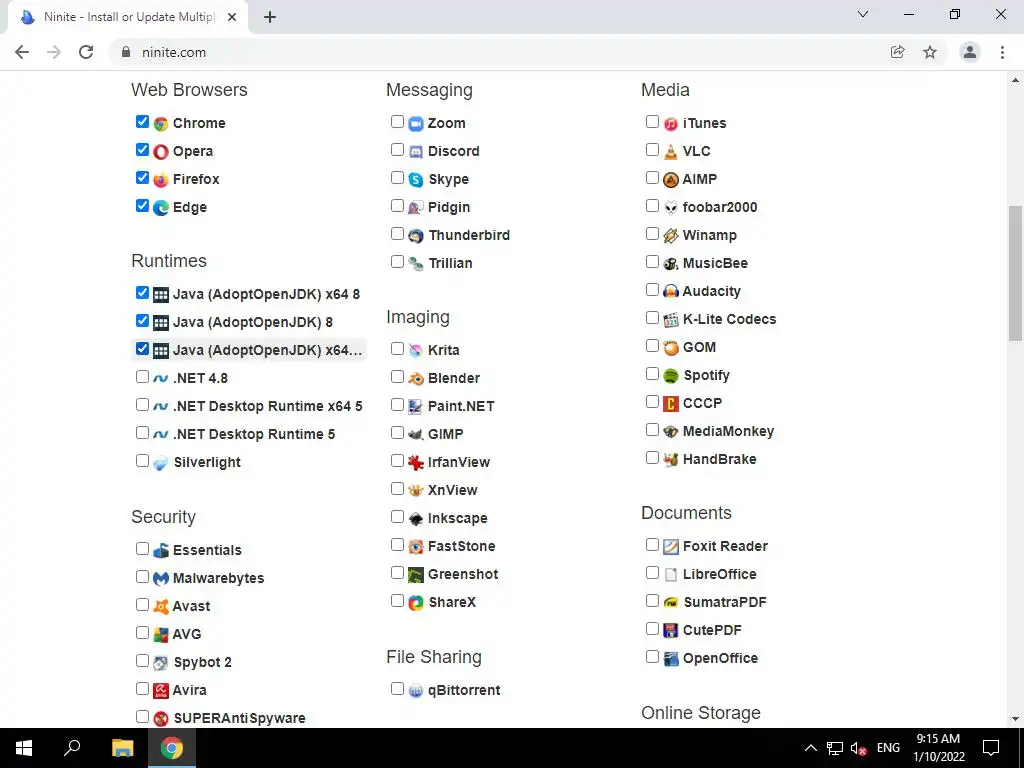The width and height of the screenshot is (1024, 768).
Task: Open the Windows Start menu
Action: coord(24,748)
